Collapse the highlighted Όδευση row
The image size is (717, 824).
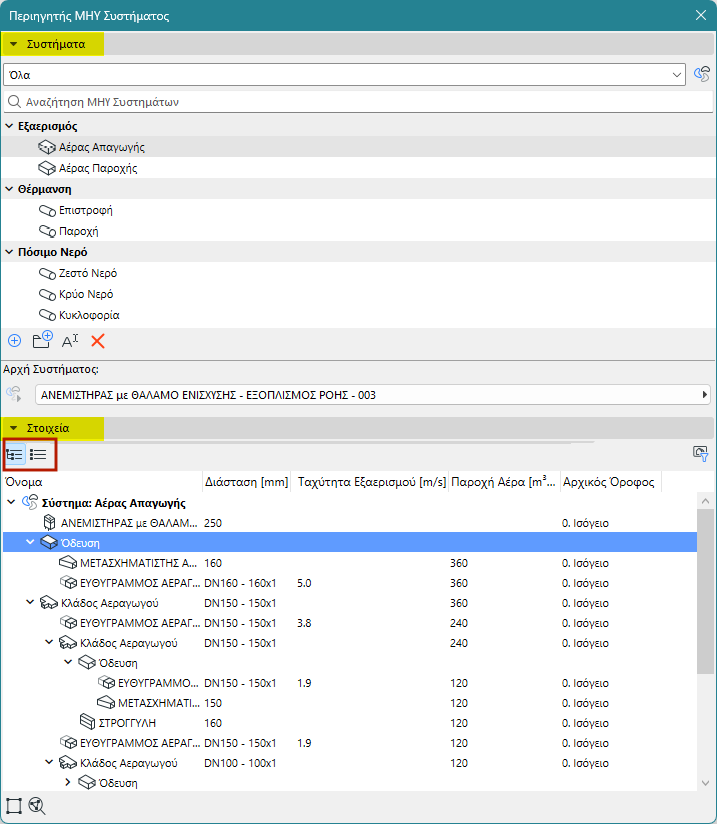click(x=30, y=542)
